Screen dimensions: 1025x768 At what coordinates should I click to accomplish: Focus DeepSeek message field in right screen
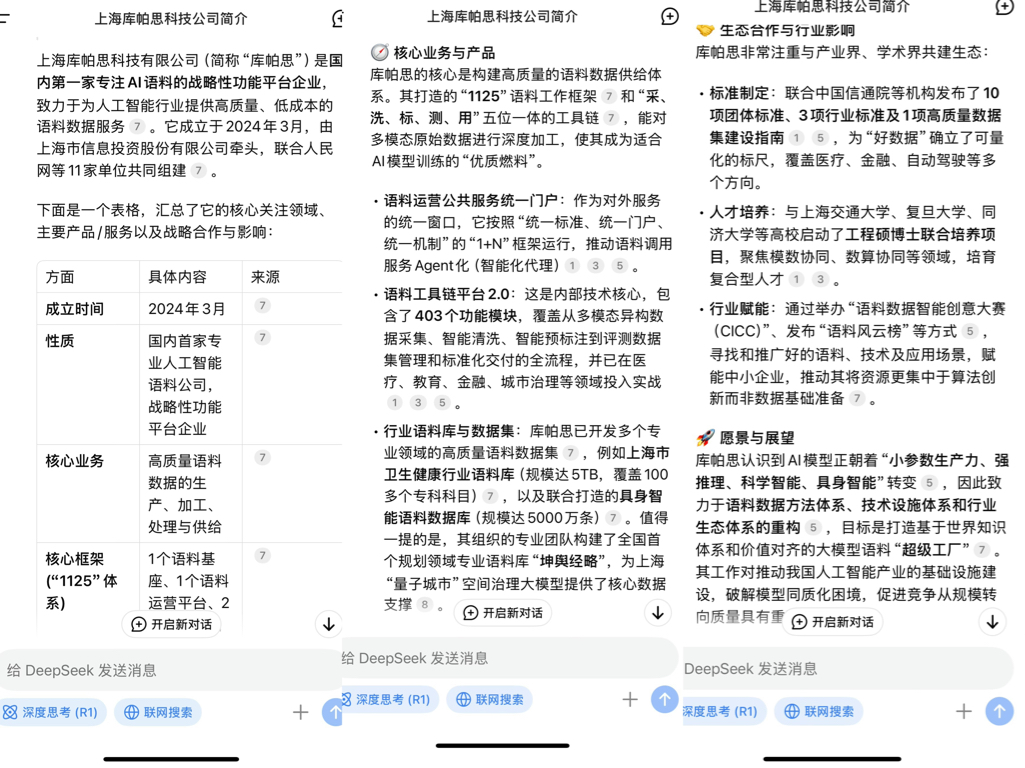(x=849, y=669)
